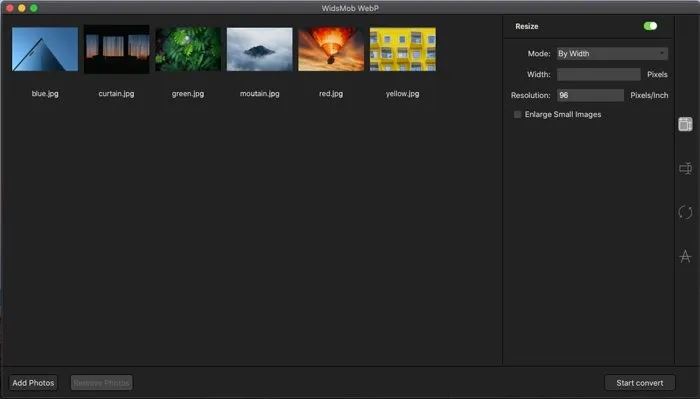The width and height of the screenshot is (700, 399).
Task: Open the Watermark text icon in sidebar
Action: [685, 256]
